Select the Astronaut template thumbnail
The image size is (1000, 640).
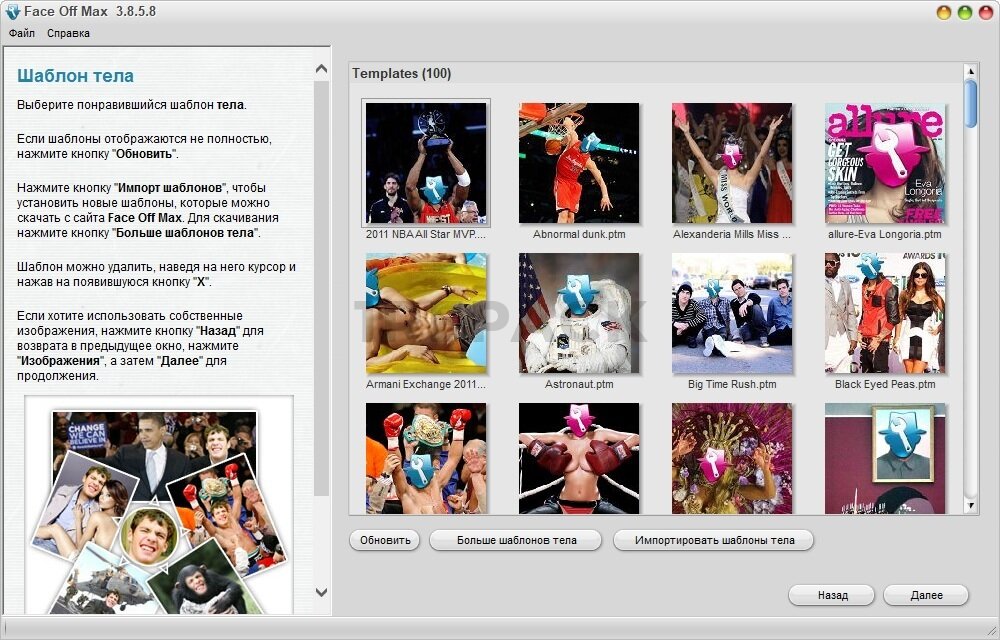[x=579, y=313]
